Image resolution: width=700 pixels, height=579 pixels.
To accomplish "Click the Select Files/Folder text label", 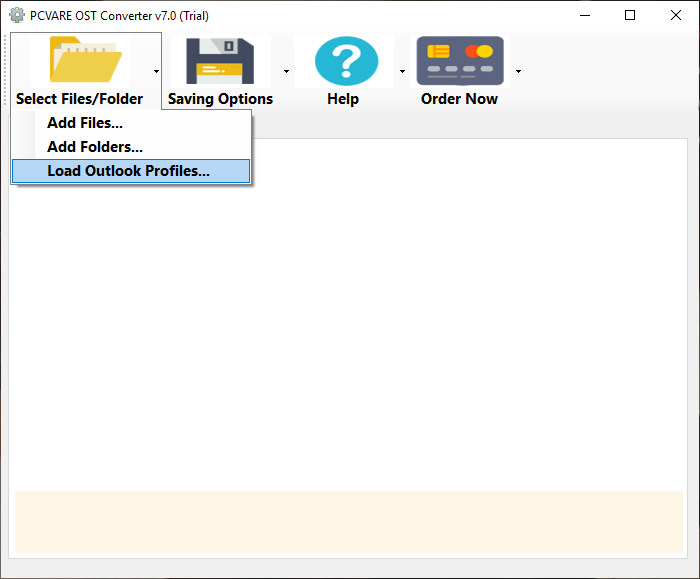I will click(x=79, y=99).
